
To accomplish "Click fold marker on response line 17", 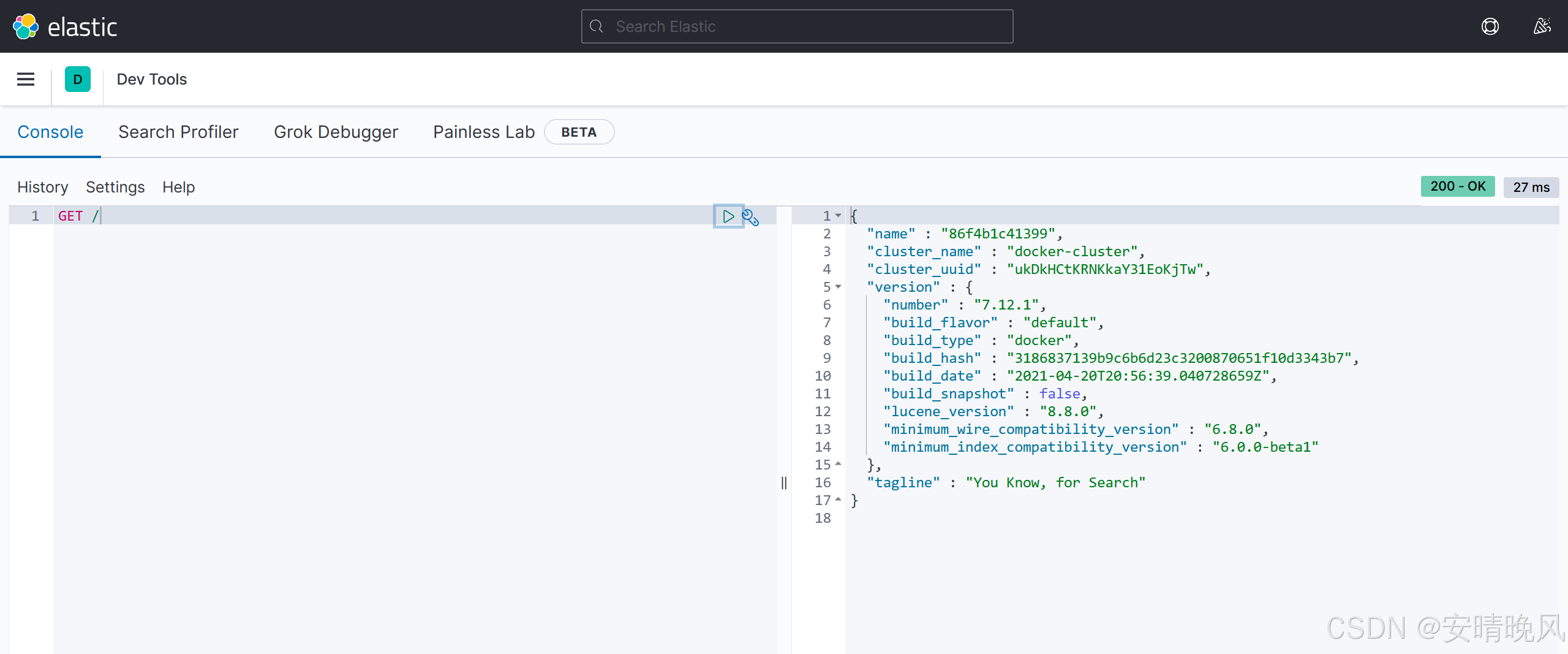I will point(839,500).
